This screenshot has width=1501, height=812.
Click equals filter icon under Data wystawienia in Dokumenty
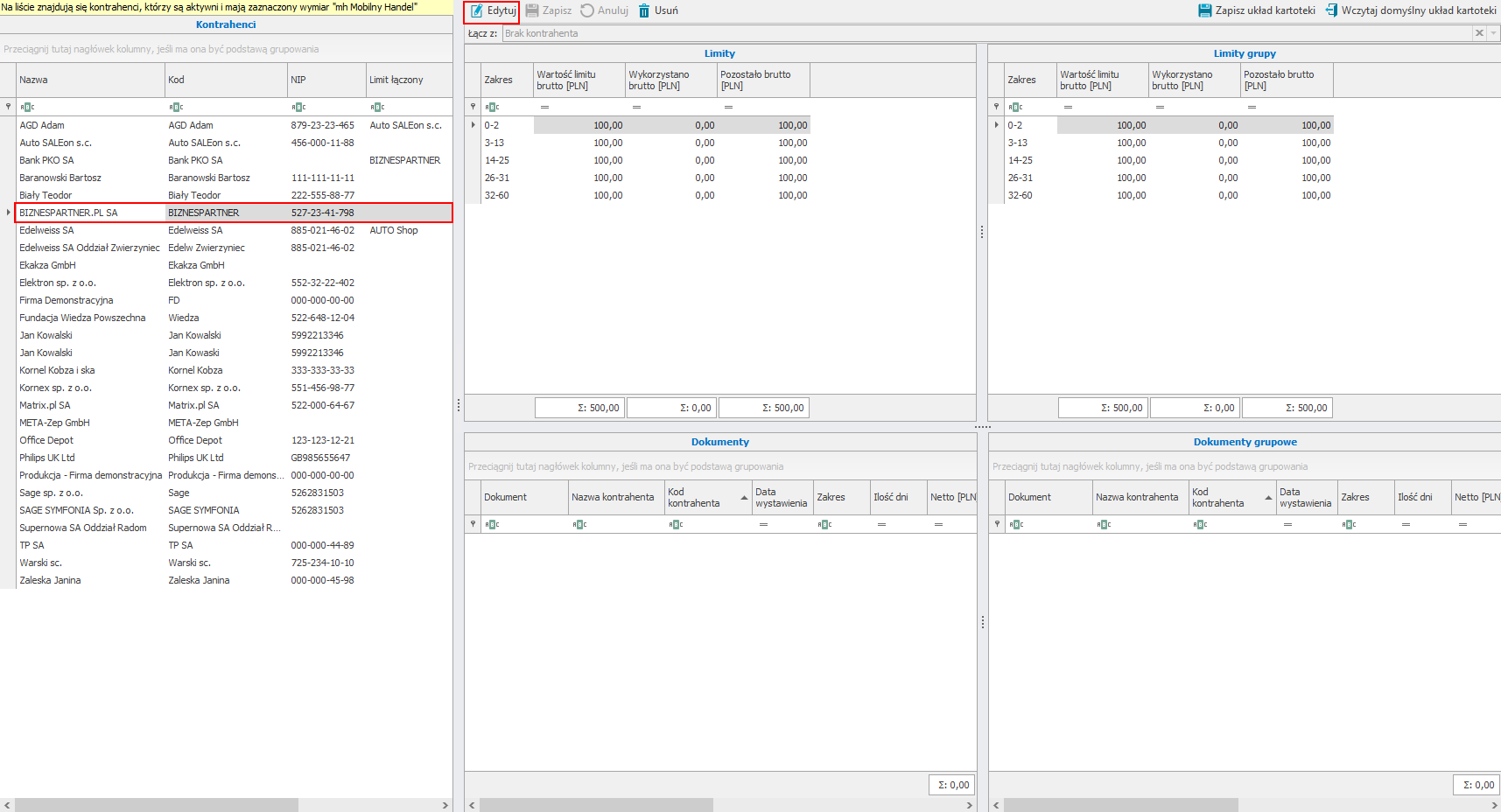click(x=763, y=525)
